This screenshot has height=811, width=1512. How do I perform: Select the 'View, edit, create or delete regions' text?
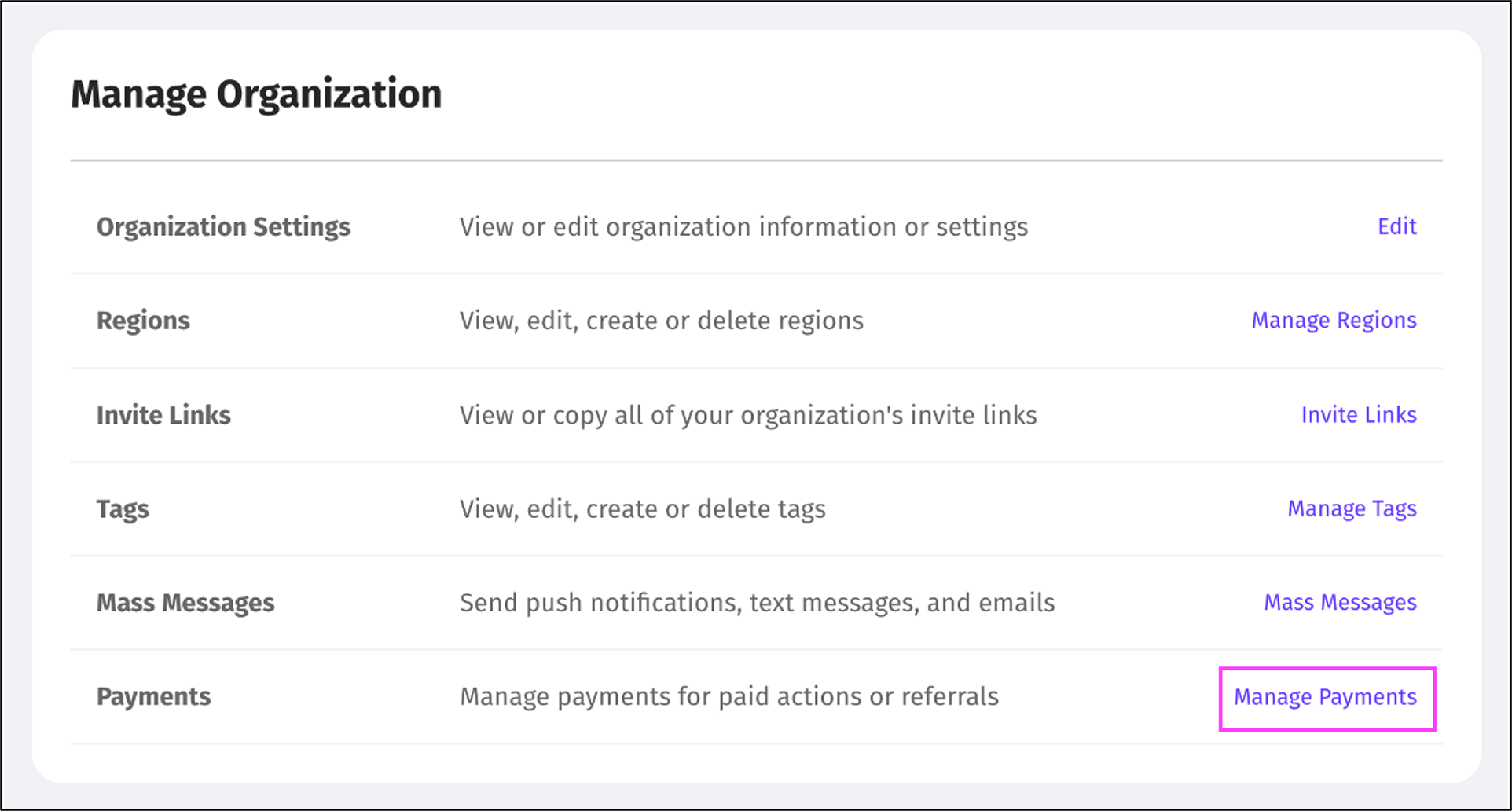tap(662, 321)
